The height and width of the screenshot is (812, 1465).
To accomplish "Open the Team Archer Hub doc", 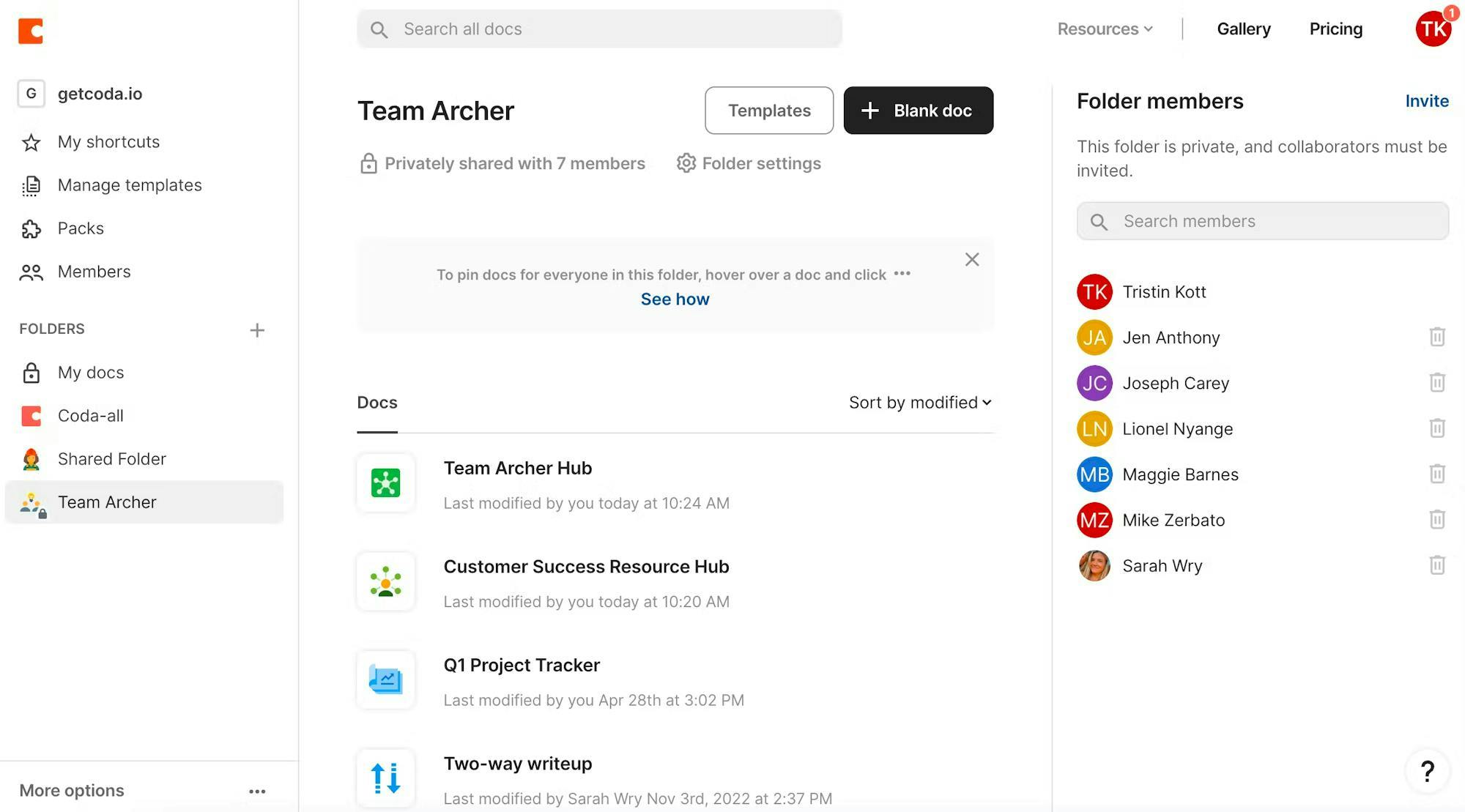I will [x=518, y=469].
